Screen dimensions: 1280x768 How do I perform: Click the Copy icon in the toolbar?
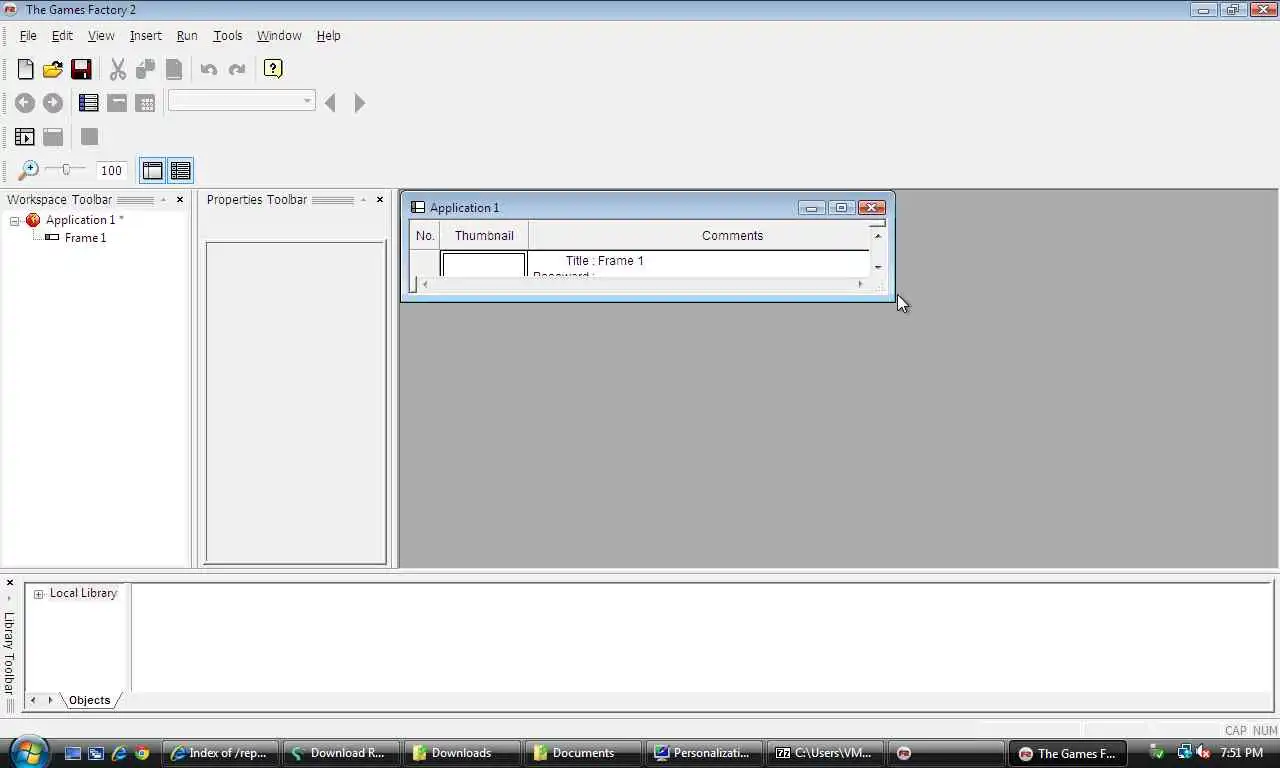point(146,69)
